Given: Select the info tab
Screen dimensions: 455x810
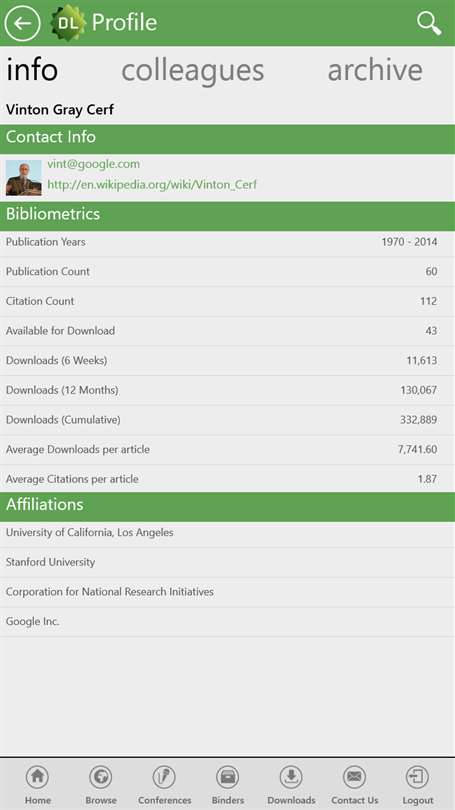Looking at the screenshot, I should pos(32,70).
